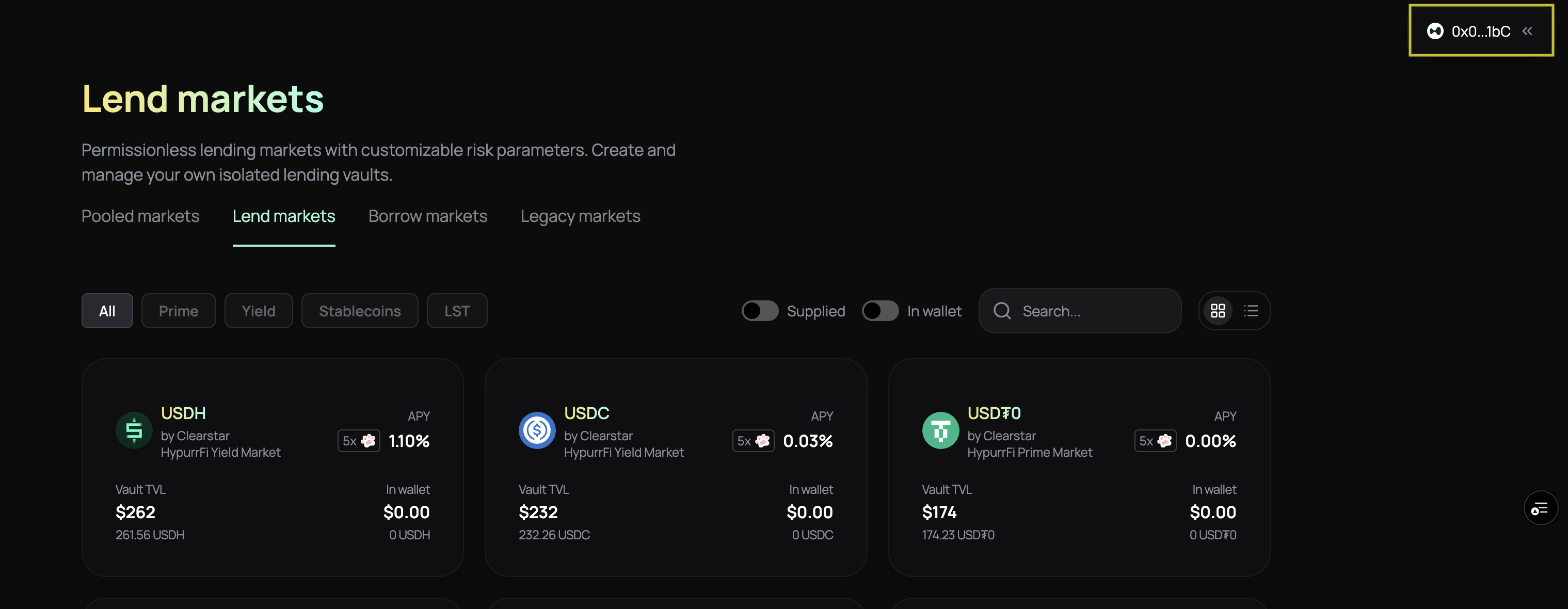Click the paw icon next to USDH 5x
The image size is (1568, 609).
tap(369, 441)
